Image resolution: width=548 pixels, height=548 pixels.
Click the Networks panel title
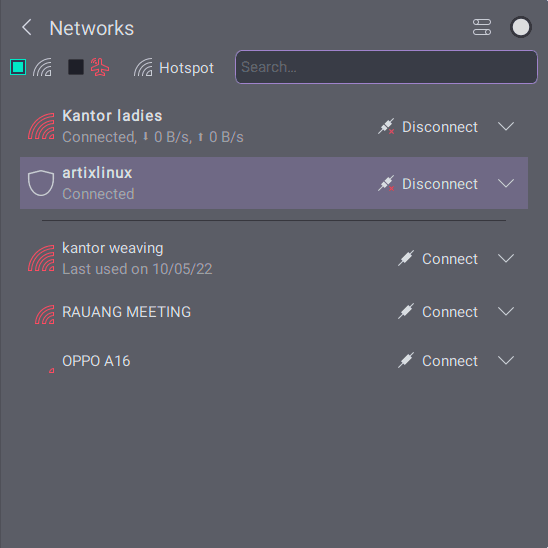pyautogui.click(x=92, y=28)
